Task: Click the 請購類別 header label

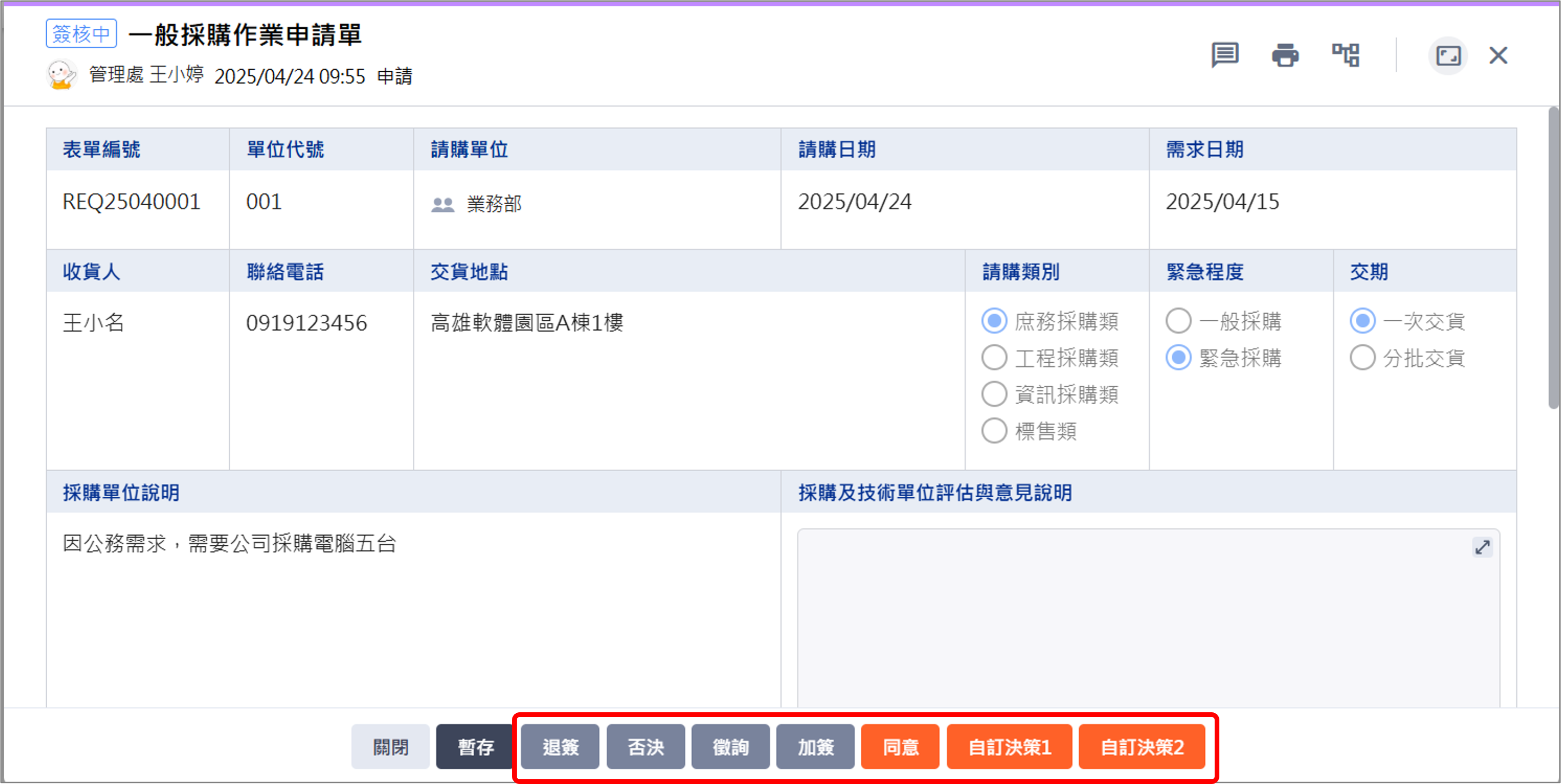Action: click(1021, 271)
